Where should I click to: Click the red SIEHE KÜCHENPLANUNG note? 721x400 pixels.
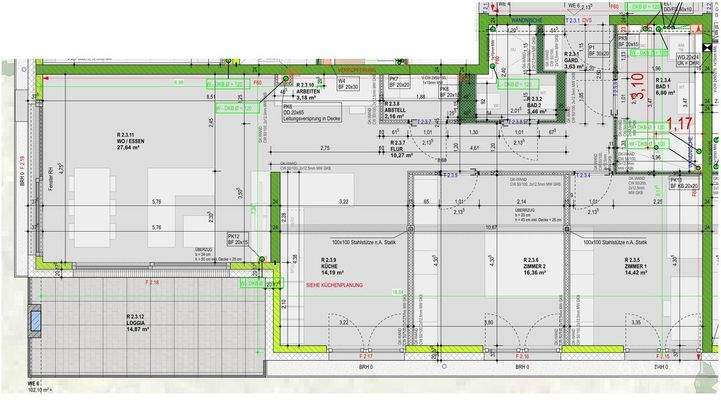tap(334, 285)
